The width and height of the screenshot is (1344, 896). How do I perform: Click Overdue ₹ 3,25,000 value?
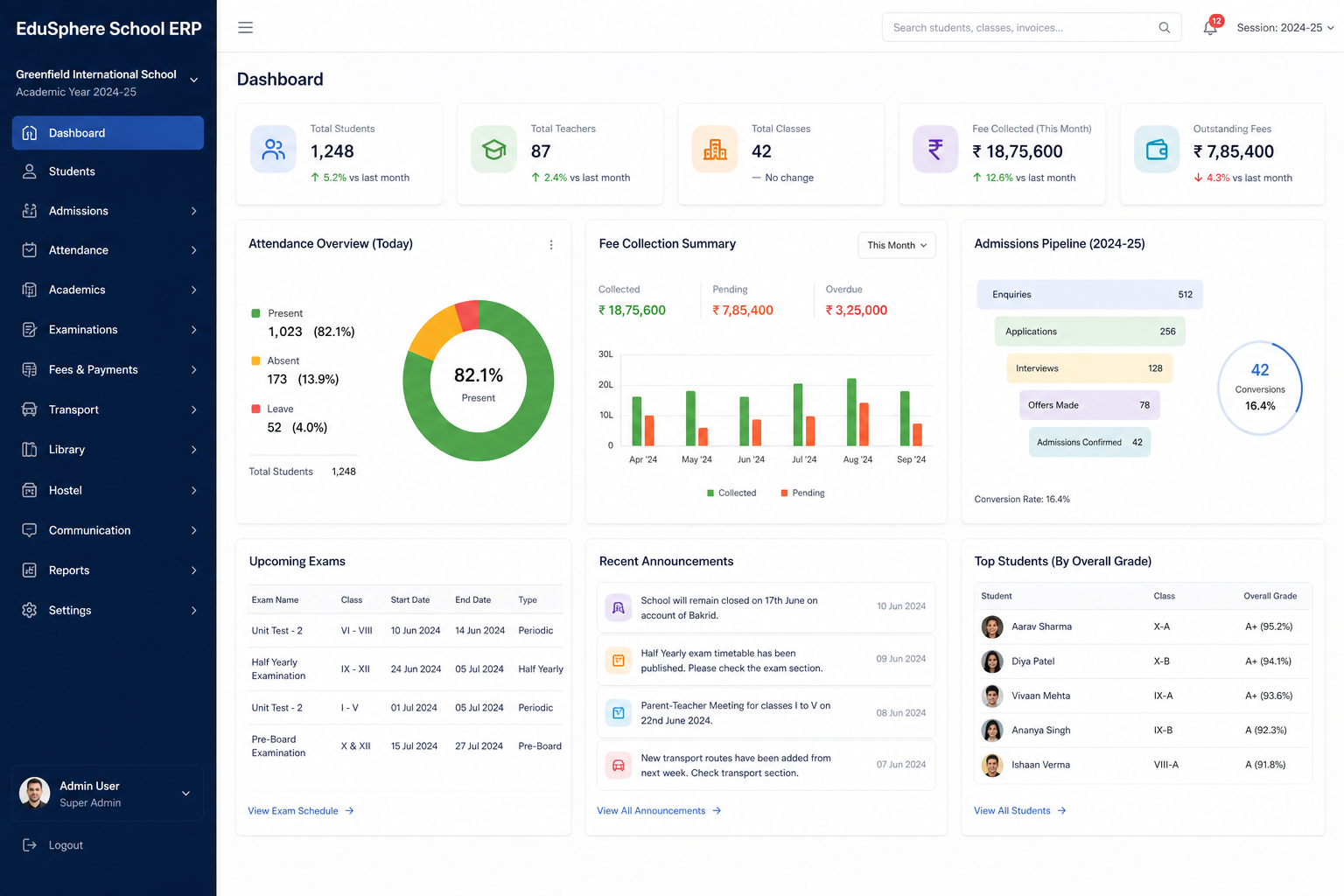pos(857,311)
